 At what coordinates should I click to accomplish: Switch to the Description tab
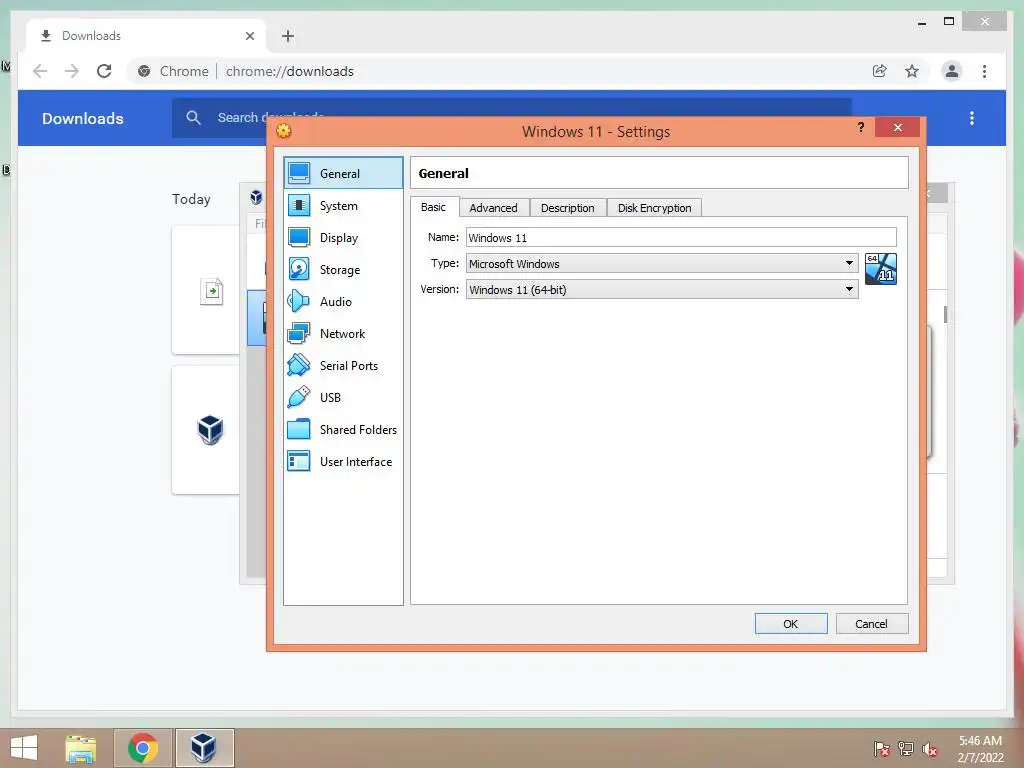tap(568, 208)
